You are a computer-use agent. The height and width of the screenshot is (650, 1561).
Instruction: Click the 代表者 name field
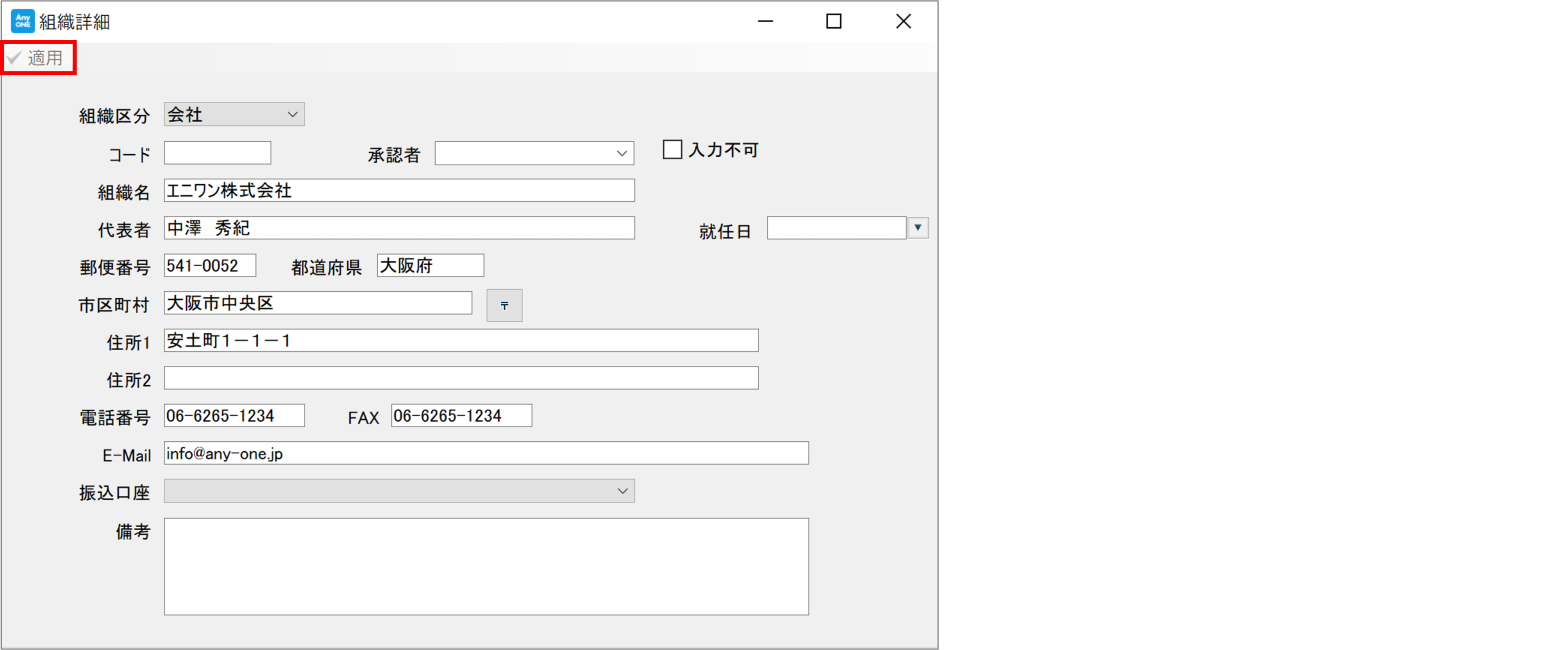398,228
